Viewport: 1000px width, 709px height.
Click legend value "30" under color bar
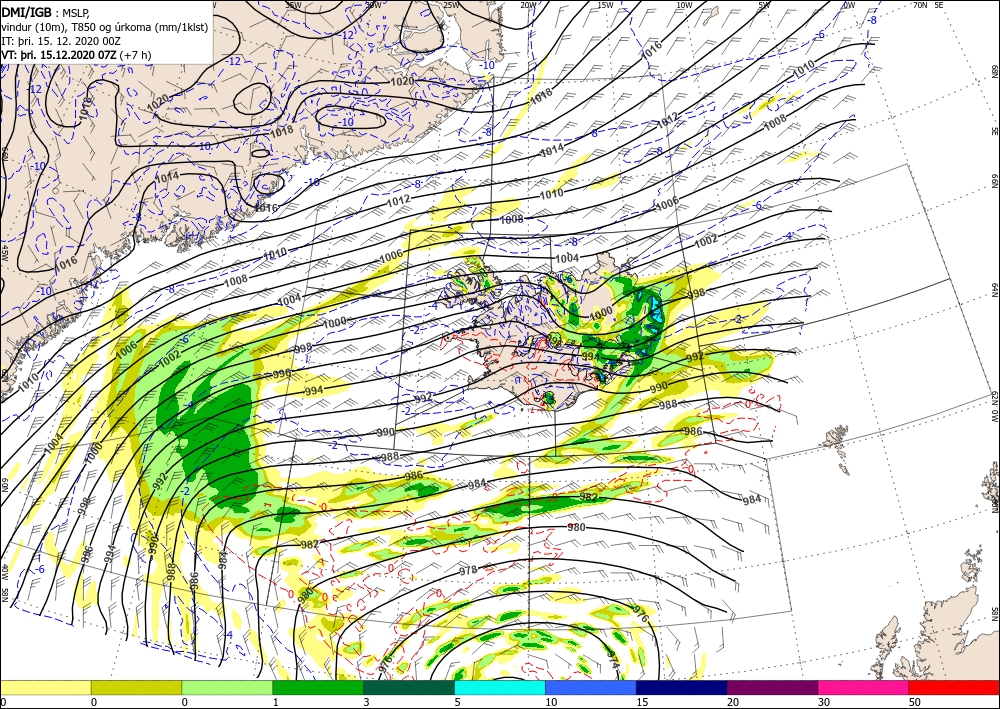pyautogui.click(x=824, y=702)
